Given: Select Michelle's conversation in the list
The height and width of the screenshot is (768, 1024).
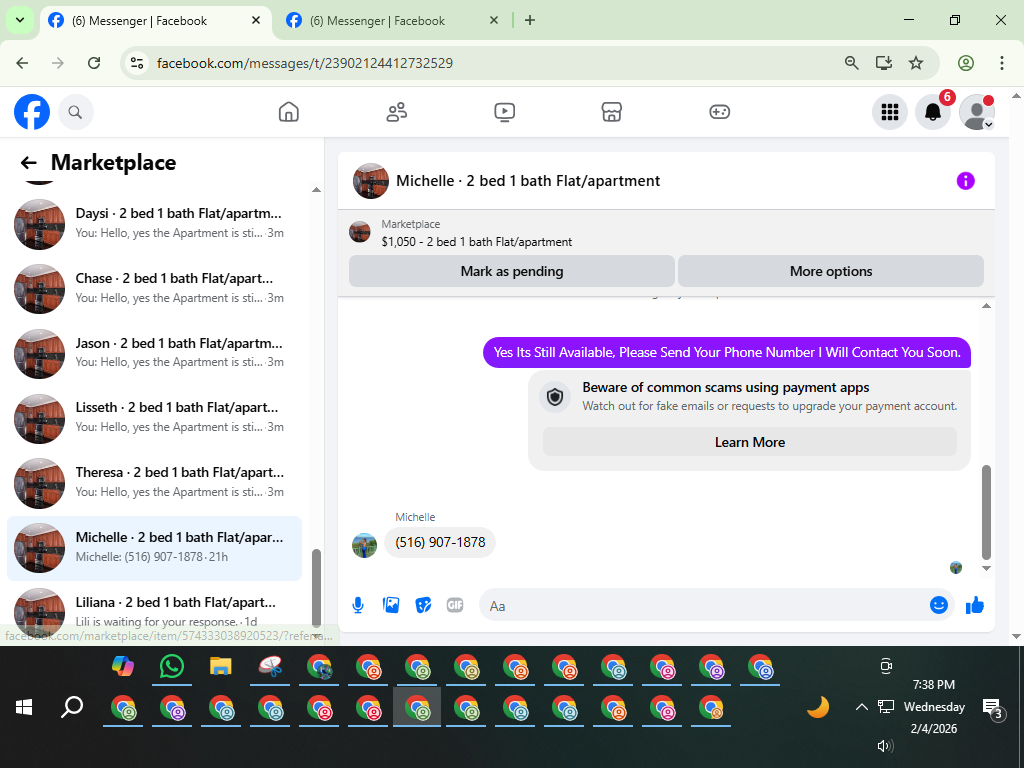Looking at the screenshot, I should point(155,547).
